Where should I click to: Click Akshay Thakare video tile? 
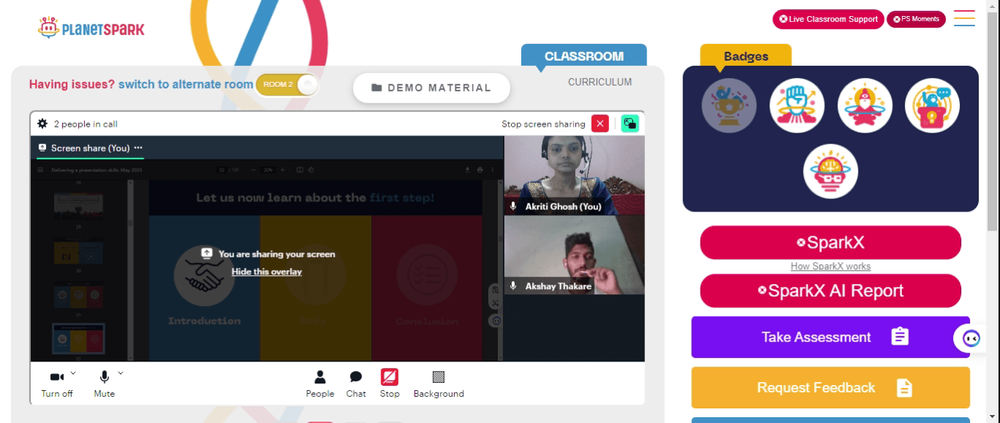pyautogui.click(x=574, y=255)
